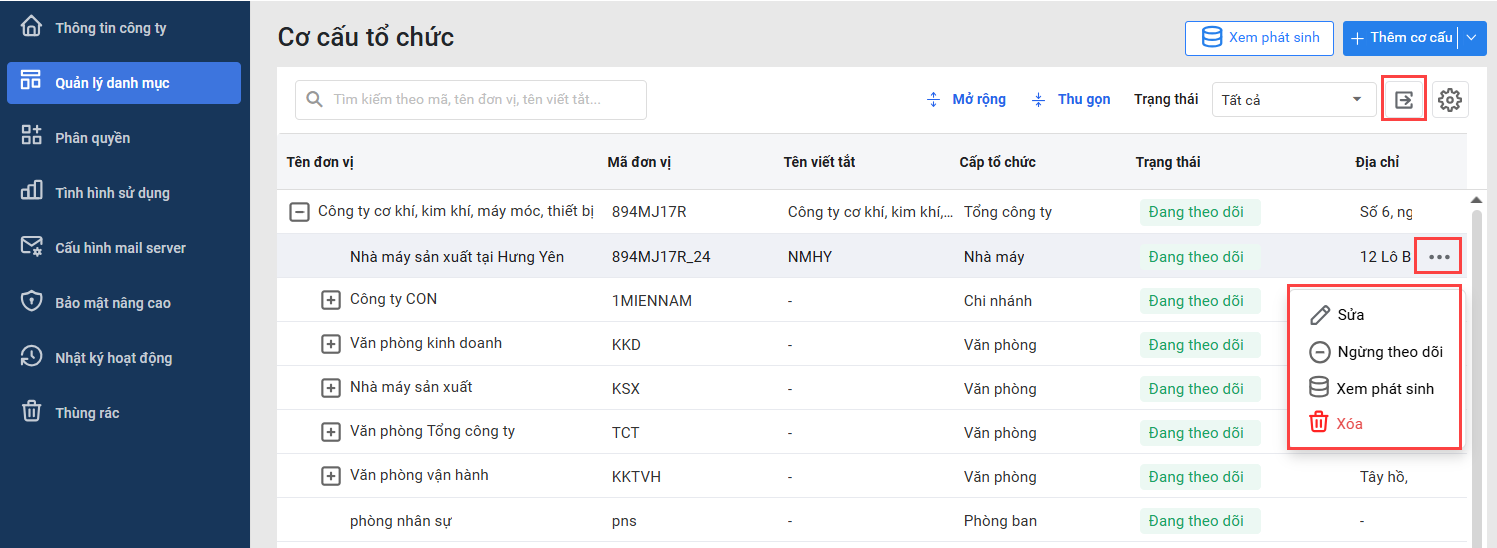The width and height of the screenshot is (1497, 548).
Task: Expand the Công ty CON row
Action: coord(331,300)
